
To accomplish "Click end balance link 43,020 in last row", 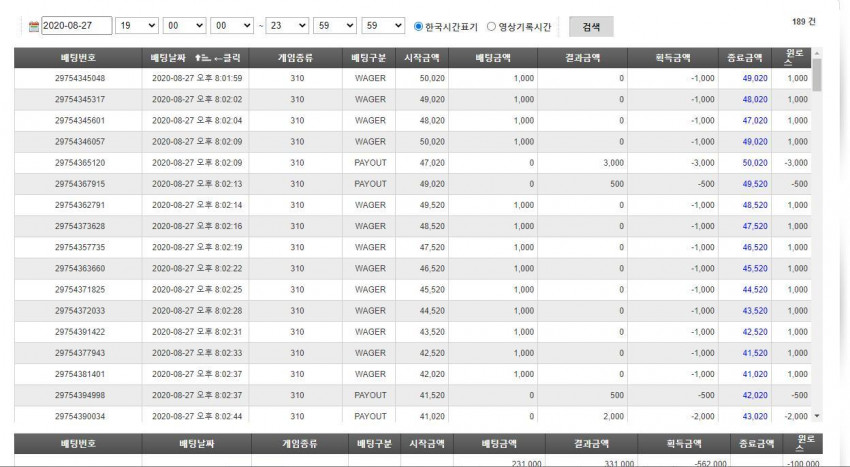I will [755, 417].
